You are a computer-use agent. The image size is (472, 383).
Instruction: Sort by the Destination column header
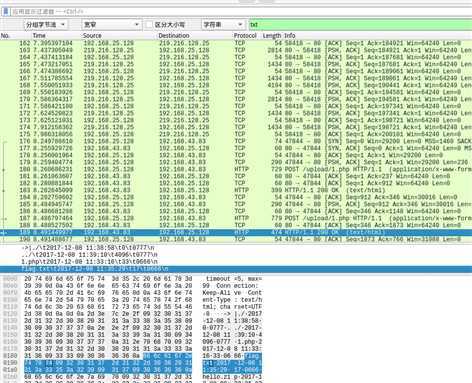(x=174, y=35)
